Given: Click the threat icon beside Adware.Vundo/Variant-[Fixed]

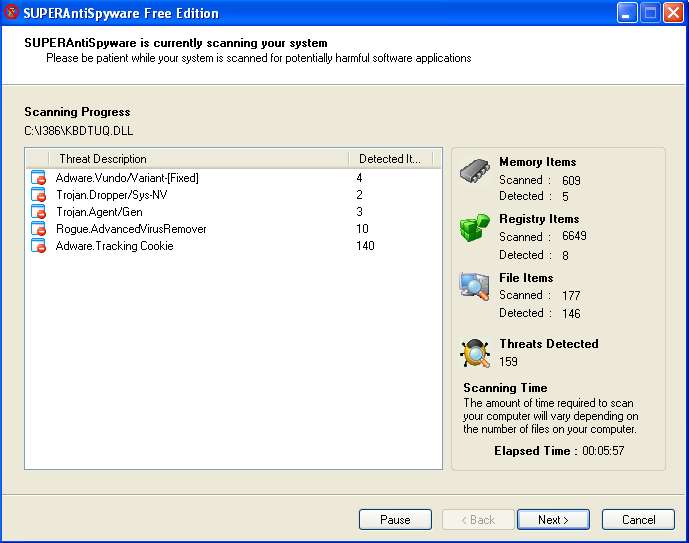Looking at the screenshot, I should click(39, 178).
